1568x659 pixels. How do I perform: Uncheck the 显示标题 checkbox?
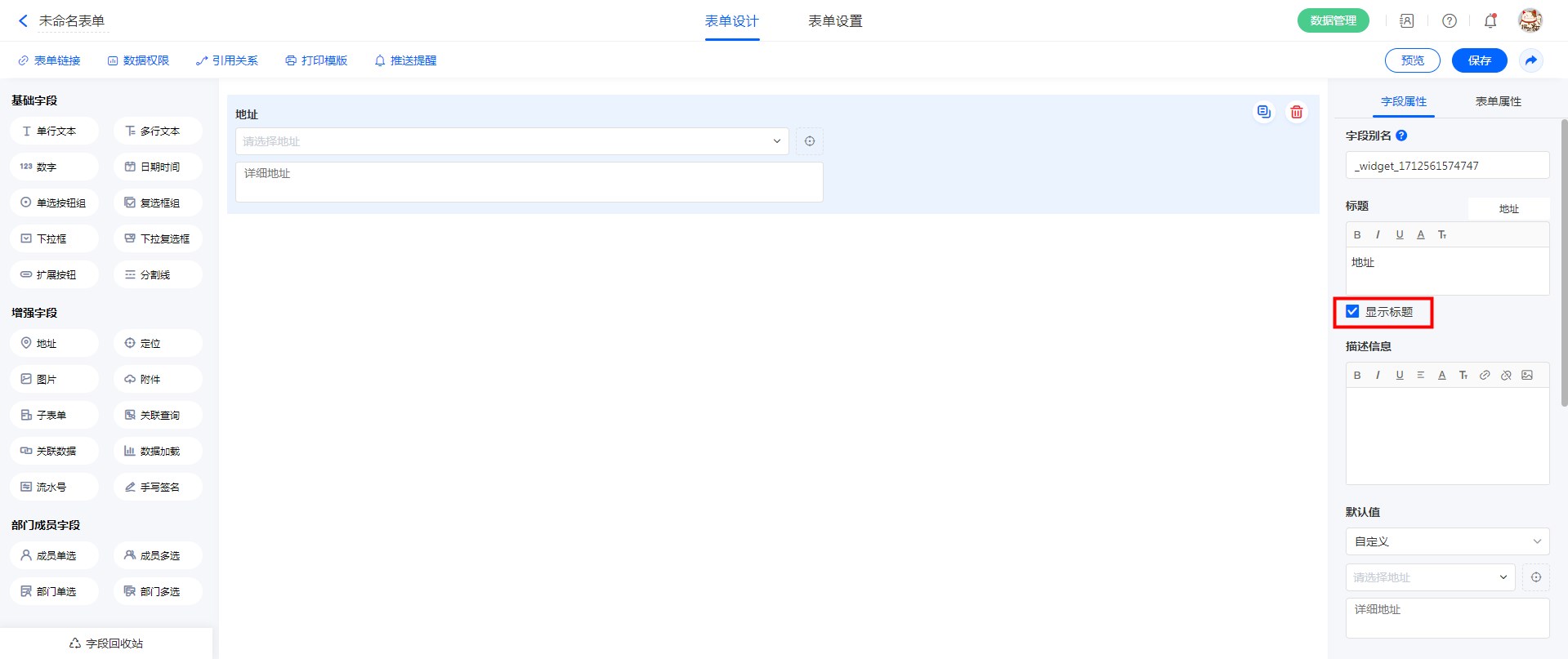coord(1352,311)
